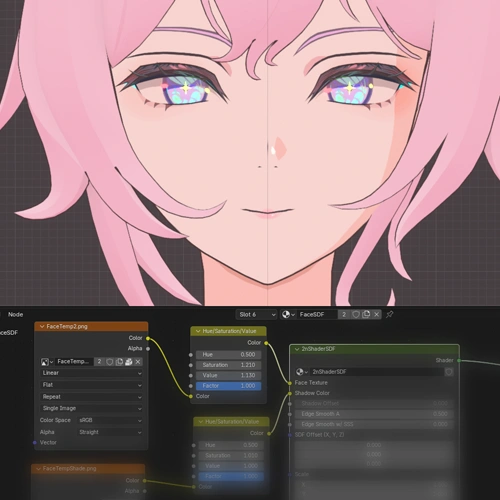The height and width of the screenshot is (500, 500).
Task: Click the Face Texture input socket
Action: click(290, 383)
